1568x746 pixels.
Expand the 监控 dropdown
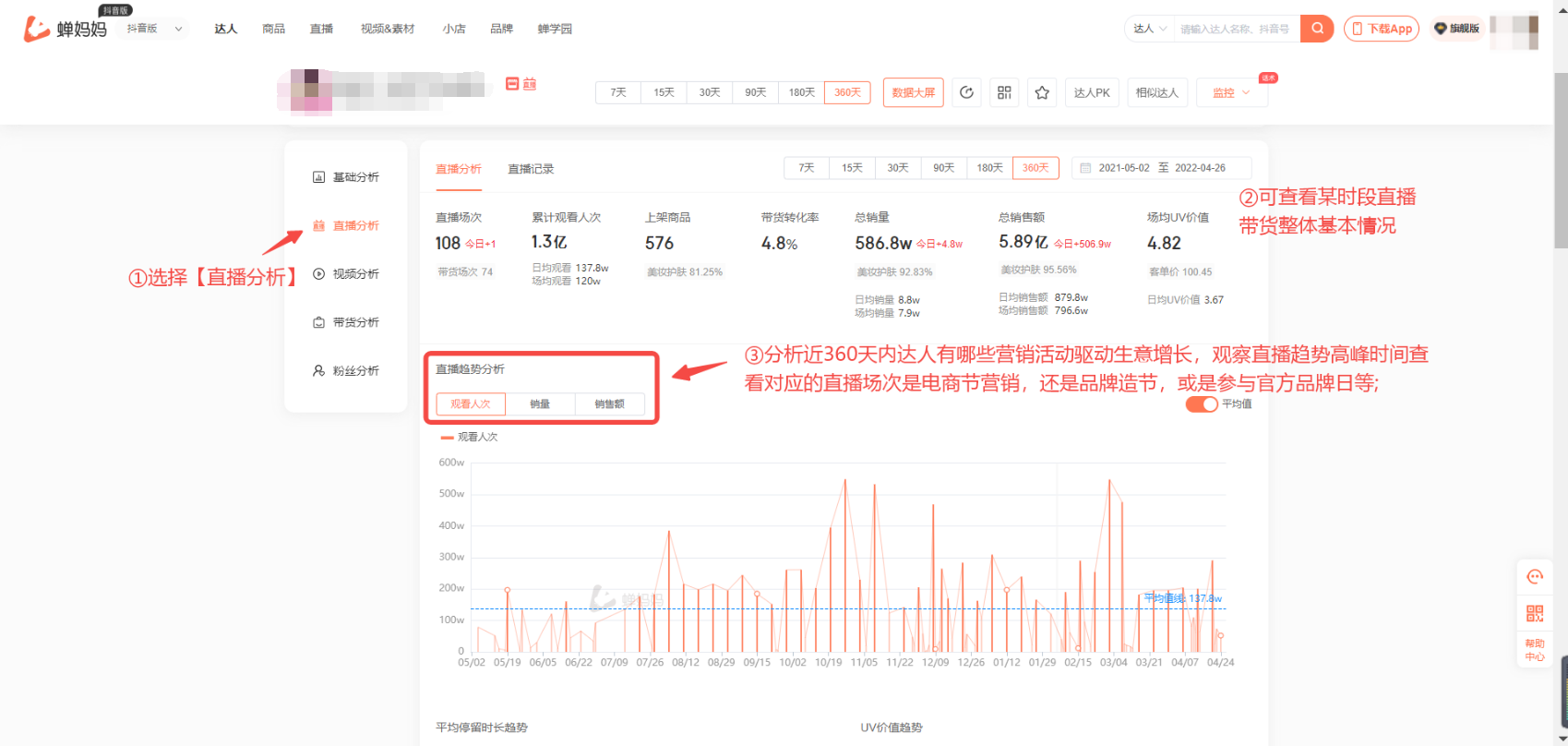pos(1232,92)
